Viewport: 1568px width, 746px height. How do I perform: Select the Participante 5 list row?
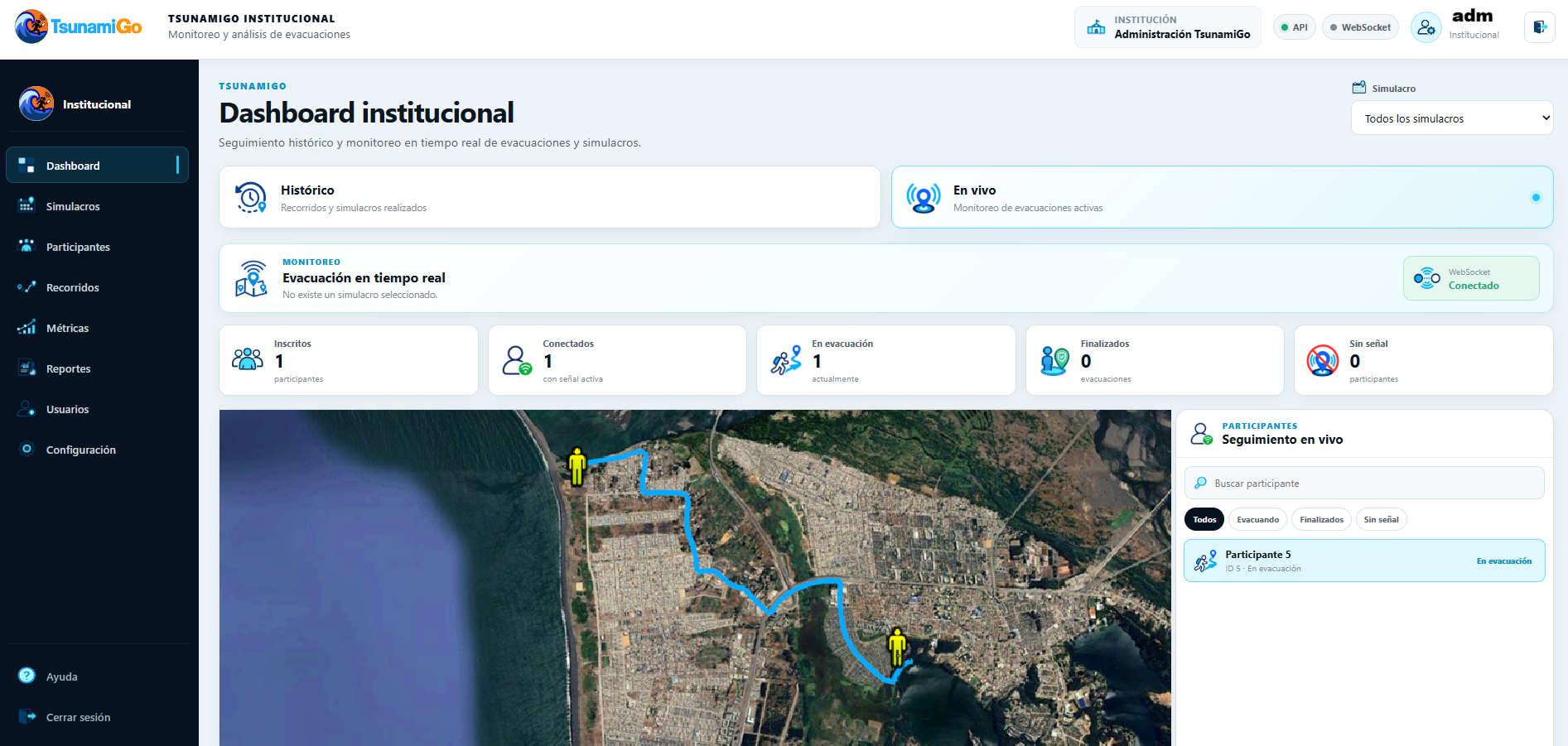click(1364, 561)
